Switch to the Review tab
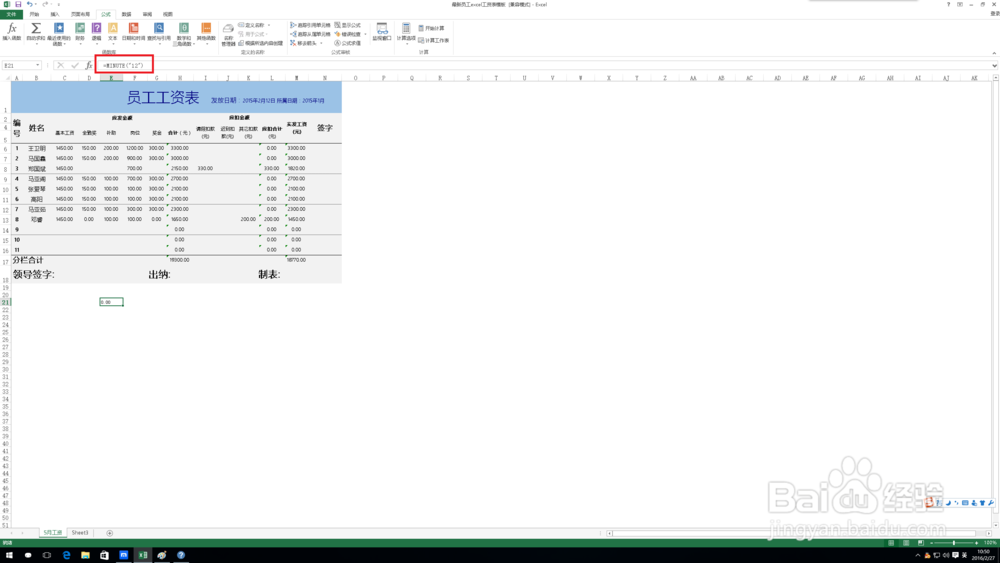The width and height of the screenshot is (1000, 563). pos(147,14)
